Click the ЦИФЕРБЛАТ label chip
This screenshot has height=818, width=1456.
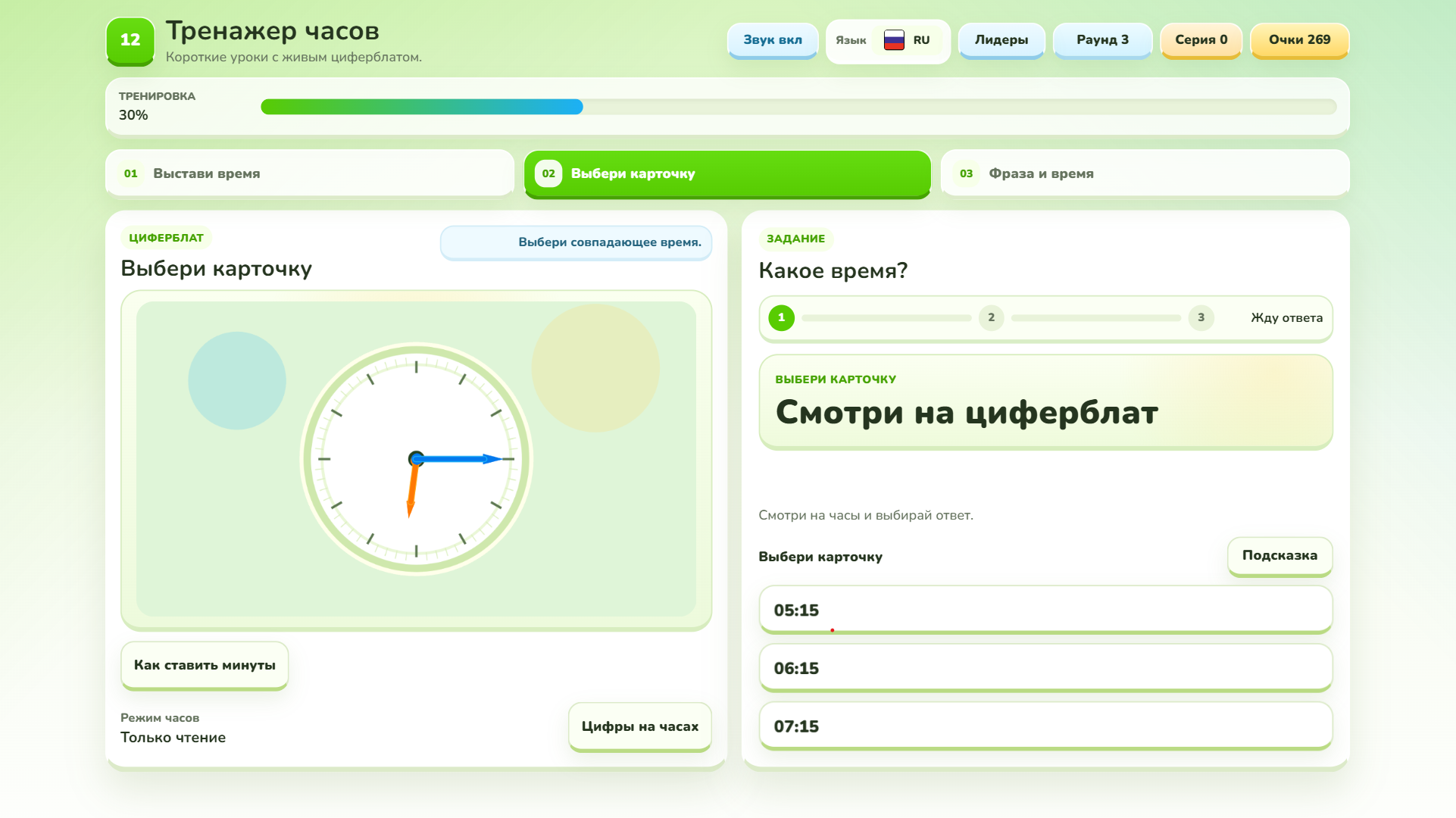pyautogui.click(x=166, y=238)
